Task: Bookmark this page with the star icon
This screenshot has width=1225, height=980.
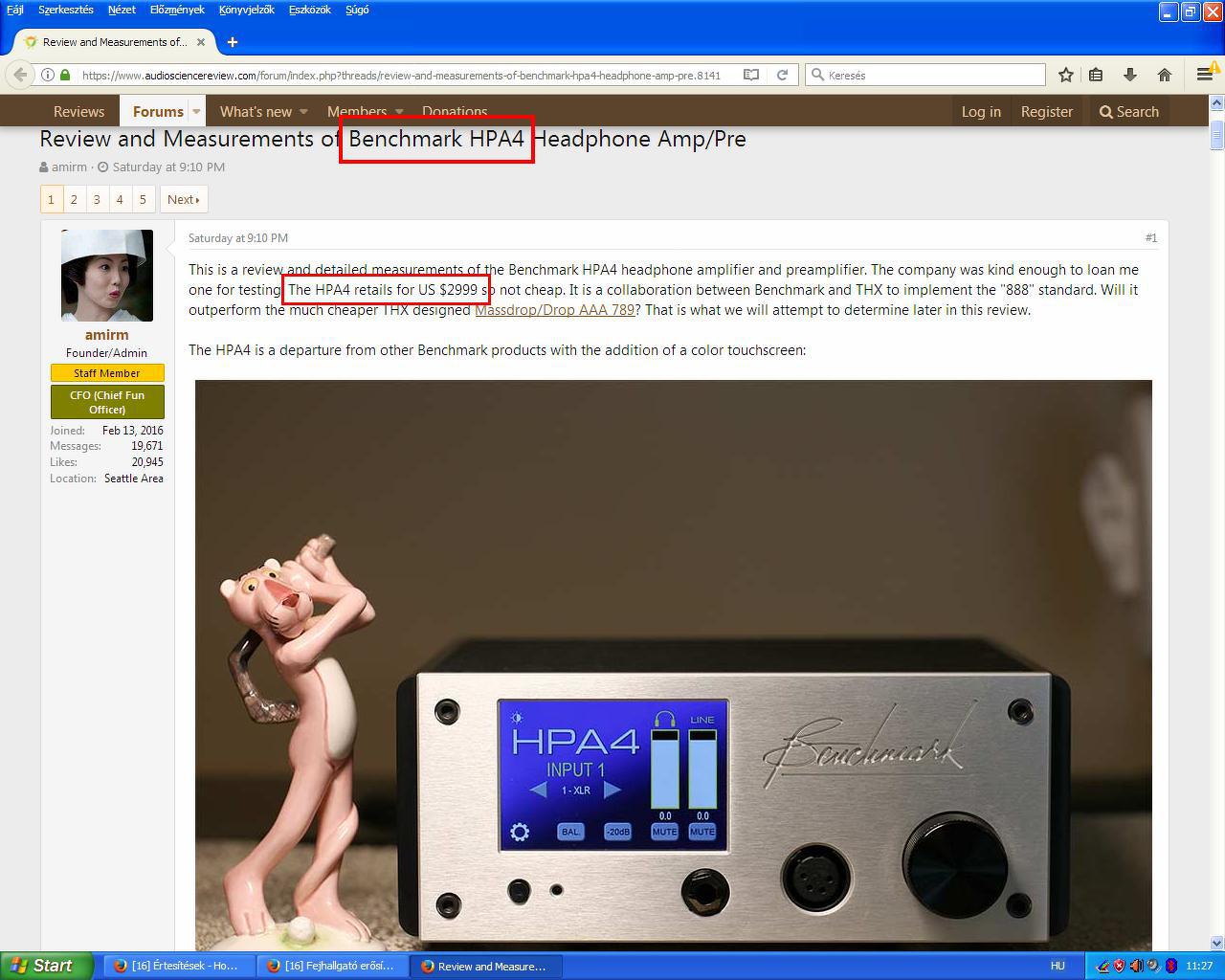Action: 1066,75
